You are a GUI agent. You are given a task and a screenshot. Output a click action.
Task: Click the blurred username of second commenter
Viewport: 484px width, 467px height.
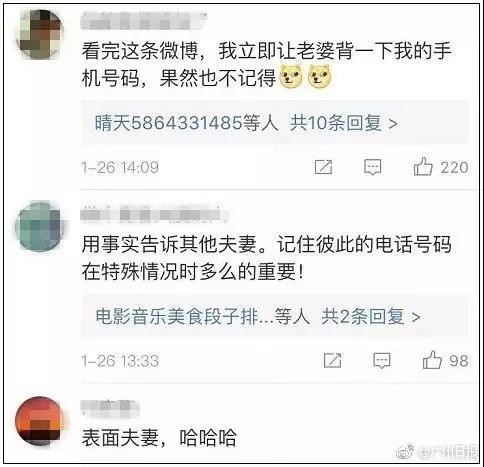tap(155, 212)
